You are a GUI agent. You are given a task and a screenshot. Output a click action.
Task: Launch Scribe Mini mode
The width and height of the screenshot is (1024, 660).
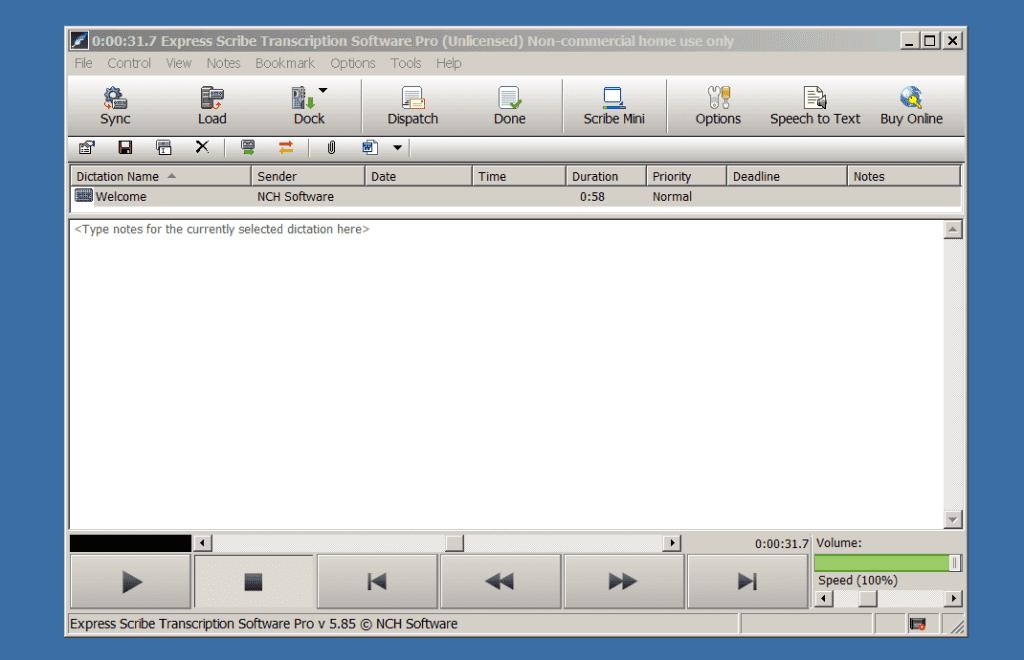pos(614,105)
